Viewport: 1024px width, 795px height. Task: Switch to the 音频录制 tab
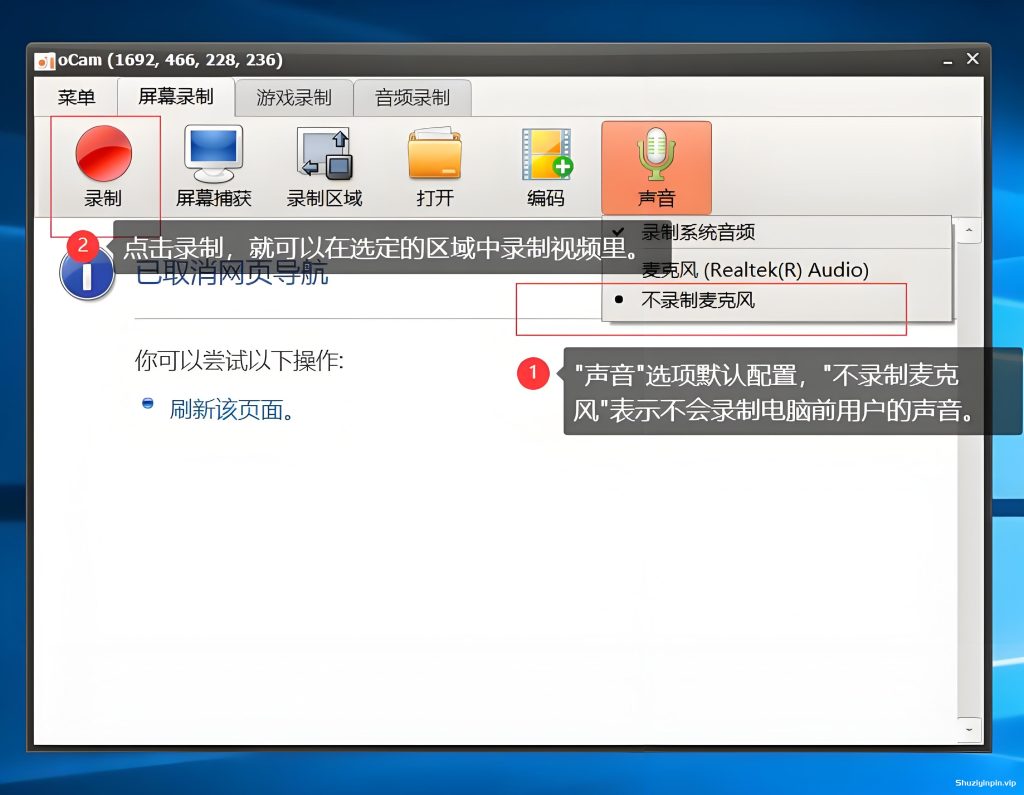[412, 98]
